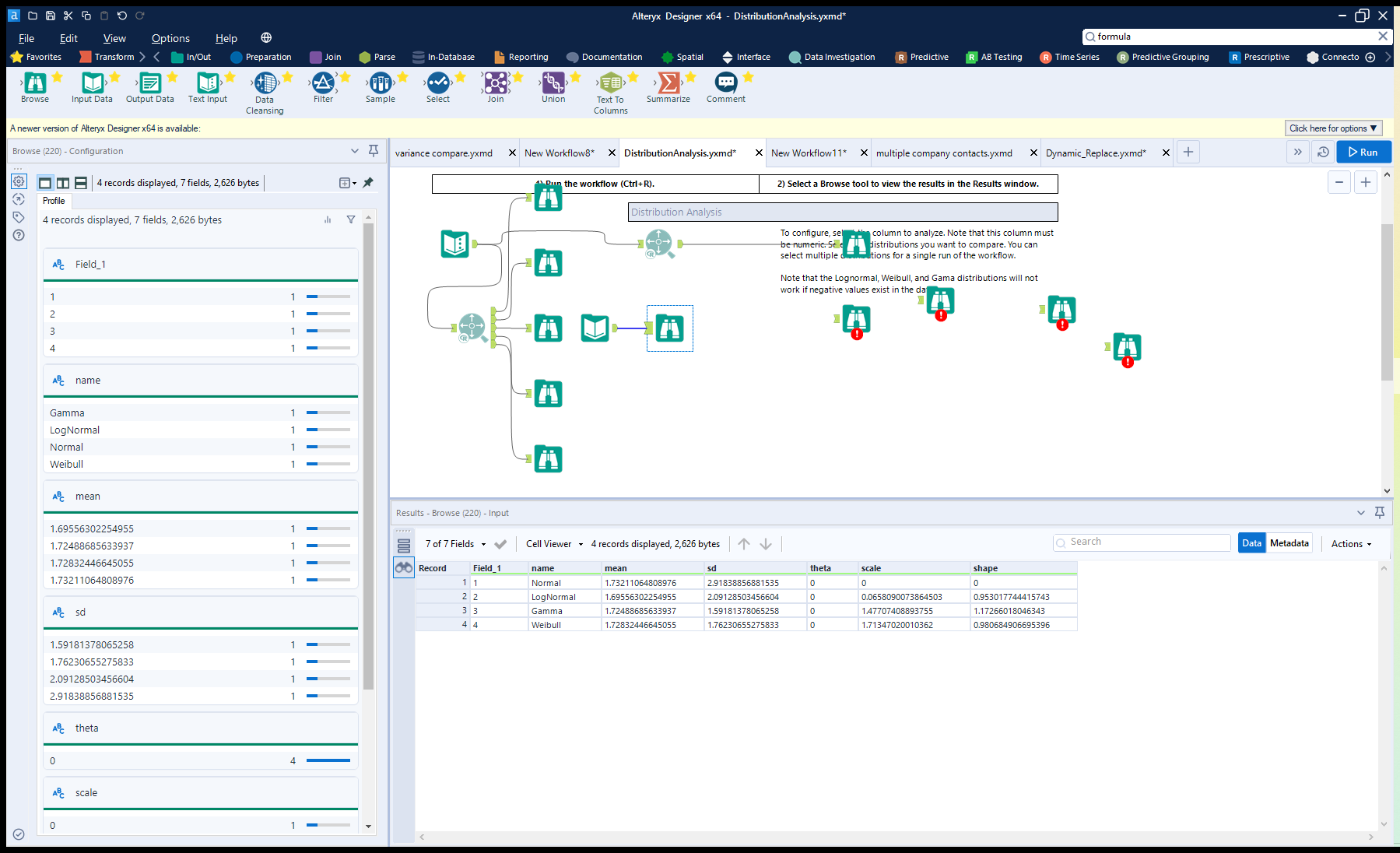The width and height of the screenshot is (1400, 853).
Task: Select the Comment tool
Action: 725,87
